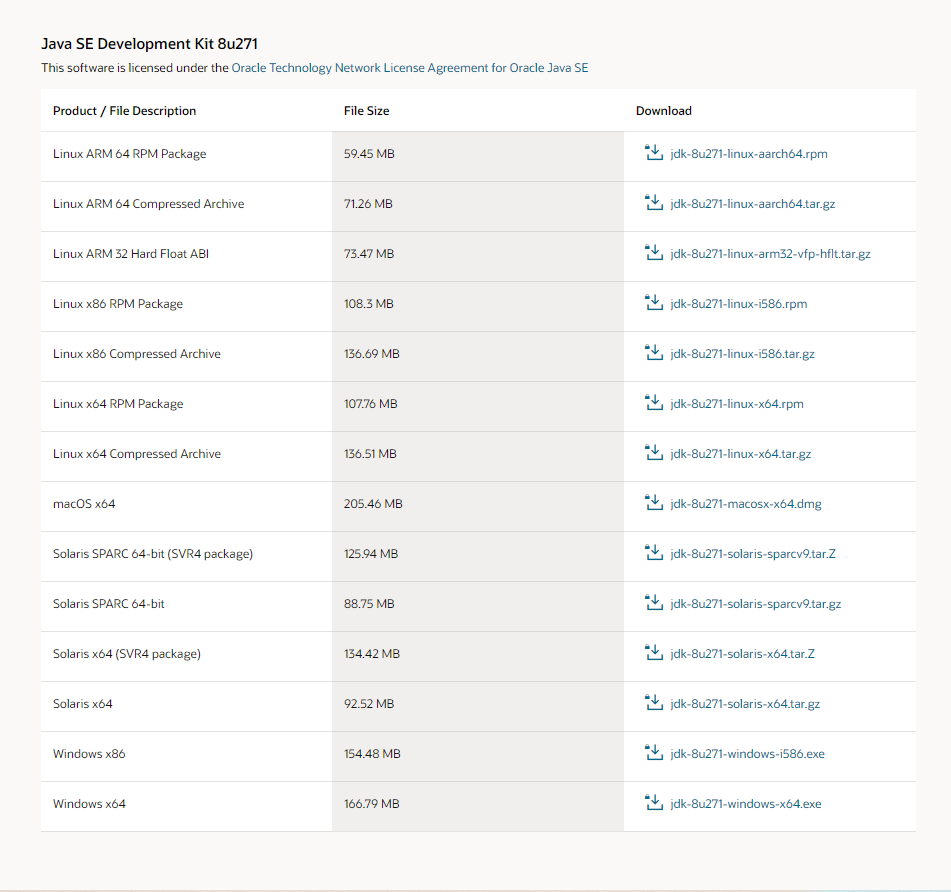Download jdk-8u271-windows-i586.exe link

pos(748,754)
